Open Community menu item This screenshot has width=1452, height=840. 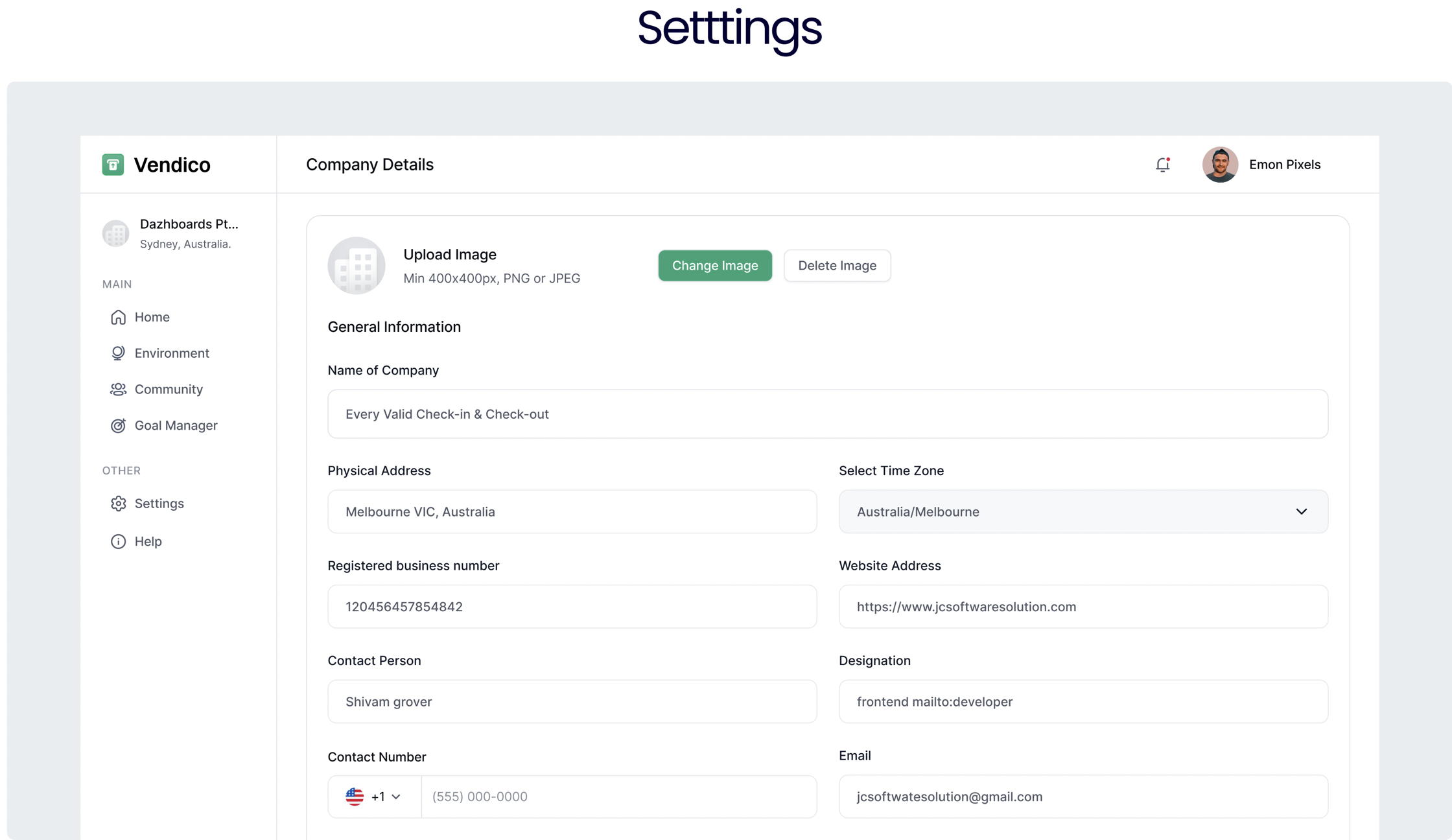tap(169, 390)
